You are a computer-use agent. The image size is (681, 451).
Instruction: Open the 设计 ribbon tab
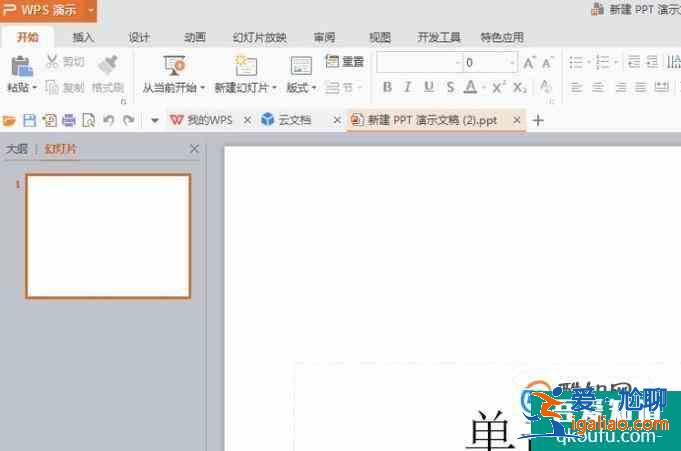coord(139,37)
